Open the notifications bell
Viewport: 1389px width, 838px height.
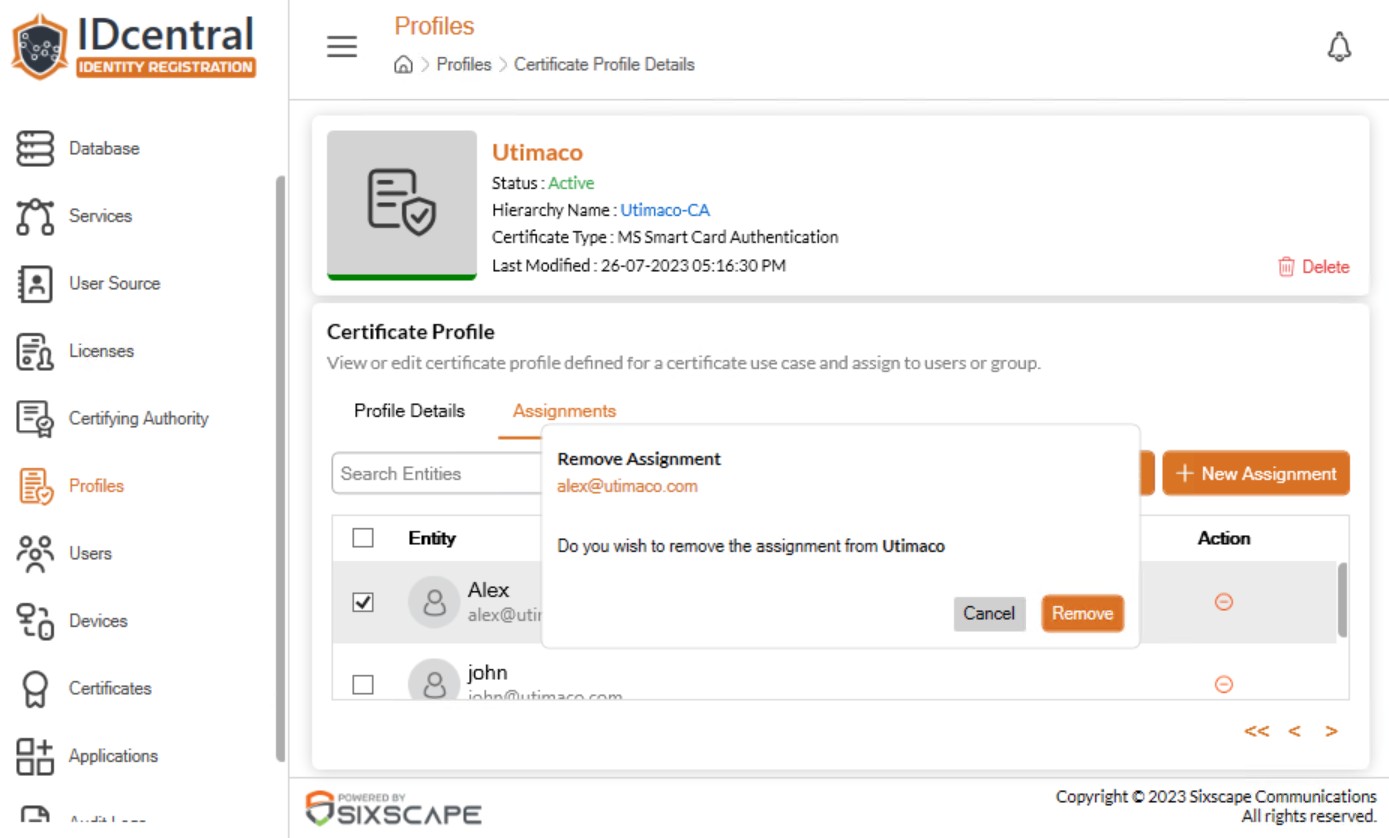pyautogui.click(x=1339, y=46)
